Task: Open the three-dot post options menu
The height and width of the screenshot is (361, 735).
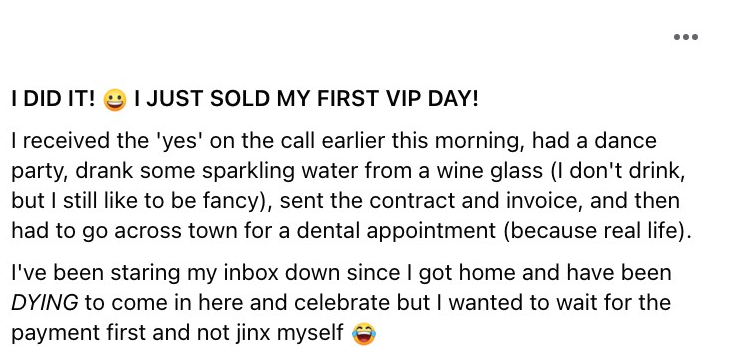Action: tap(686, 37)
